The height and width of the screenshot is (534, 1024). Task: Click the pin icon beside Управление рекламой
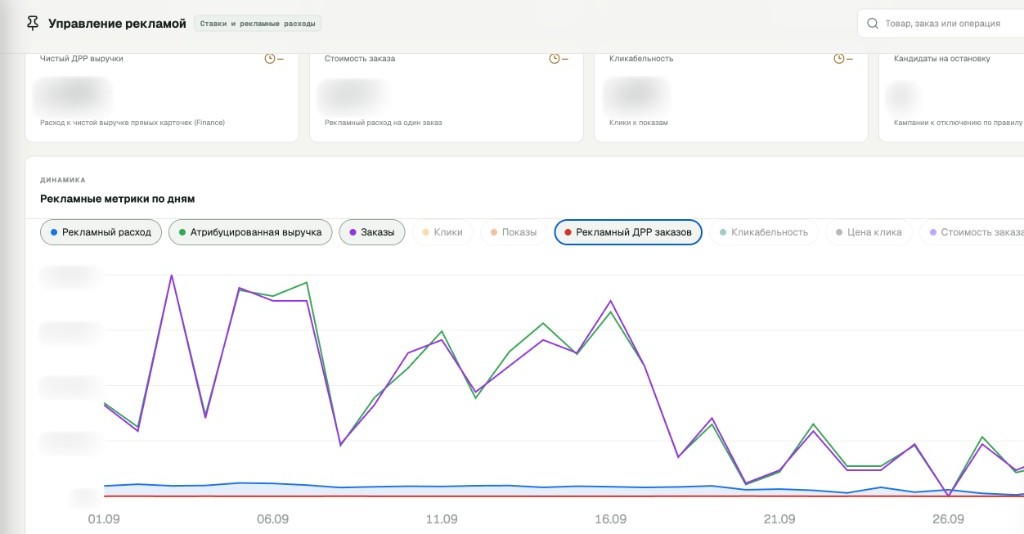click(33, 24)
